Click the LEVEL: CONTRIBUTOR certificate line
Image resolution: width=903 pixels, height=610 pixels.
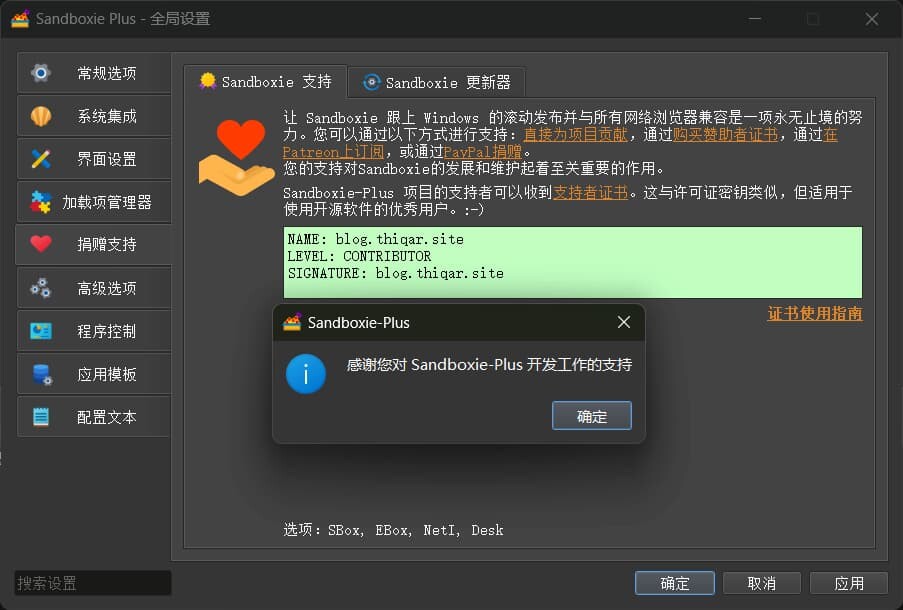tap(359, 256)
